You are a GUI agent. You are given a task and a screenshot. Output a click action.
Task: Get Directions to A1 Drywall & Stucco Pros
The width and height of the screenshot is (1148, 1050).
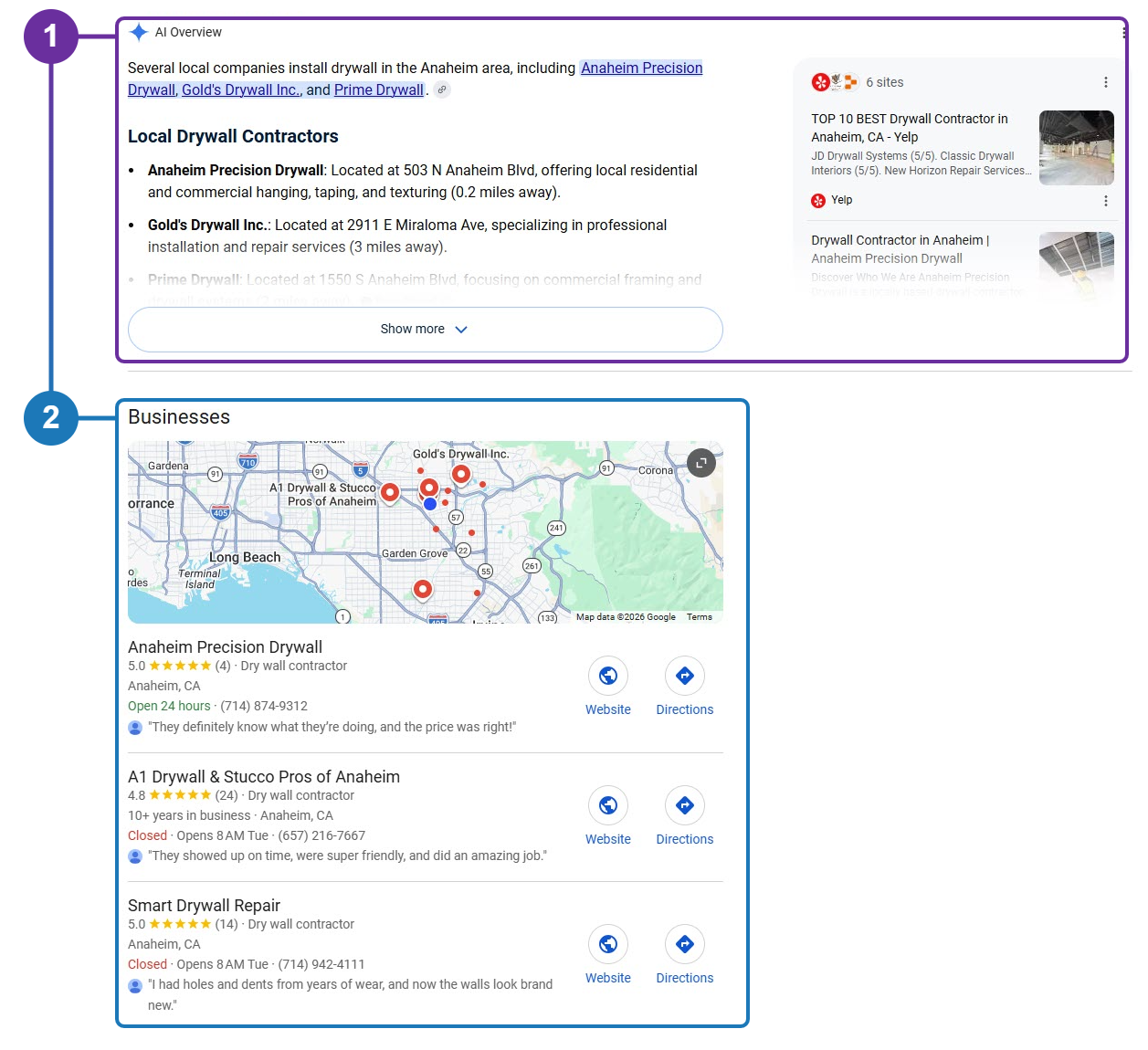[x=685, y=805]
